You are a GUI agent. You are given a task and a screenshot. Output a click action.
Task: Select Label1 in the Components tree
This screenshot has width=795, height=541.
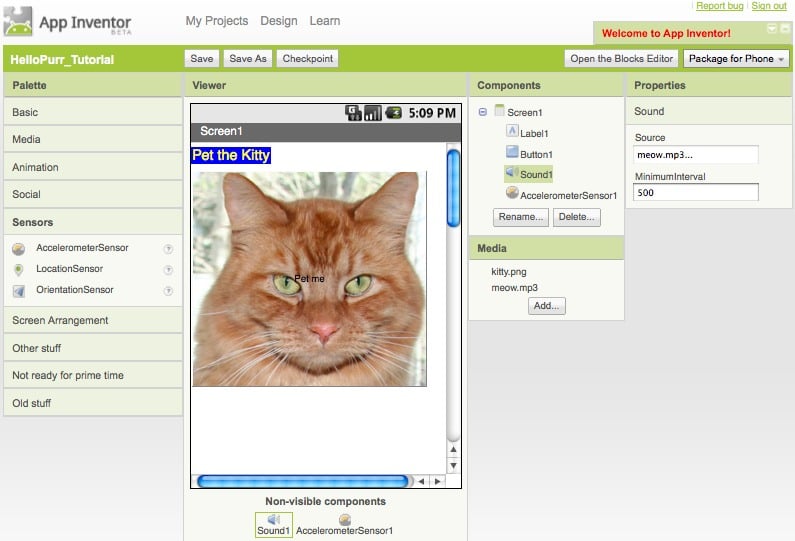click(x=534, y=133)
